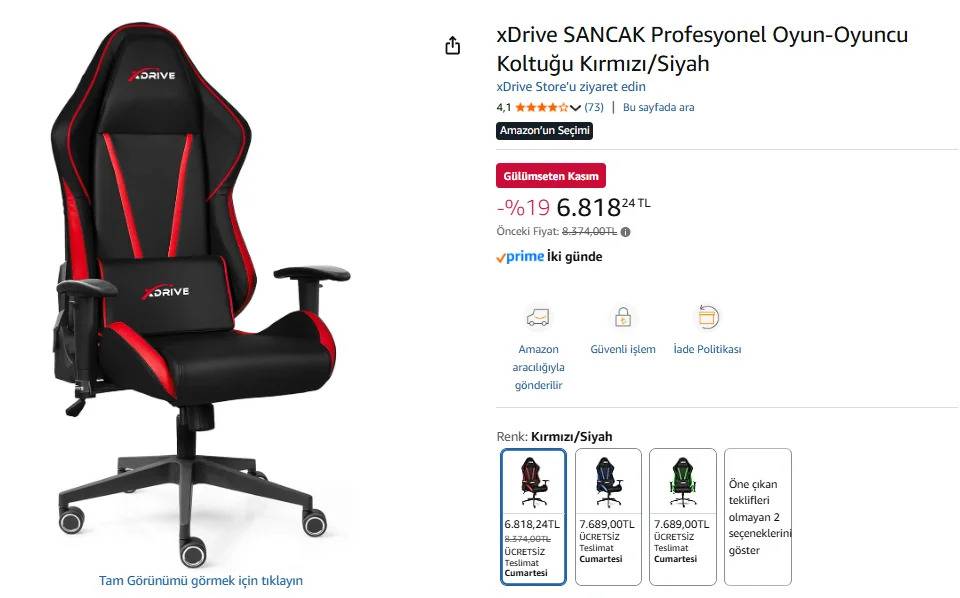This screenshot has width=960, height=598.
Task: Click the star rating icons
Action: (541, 108)
